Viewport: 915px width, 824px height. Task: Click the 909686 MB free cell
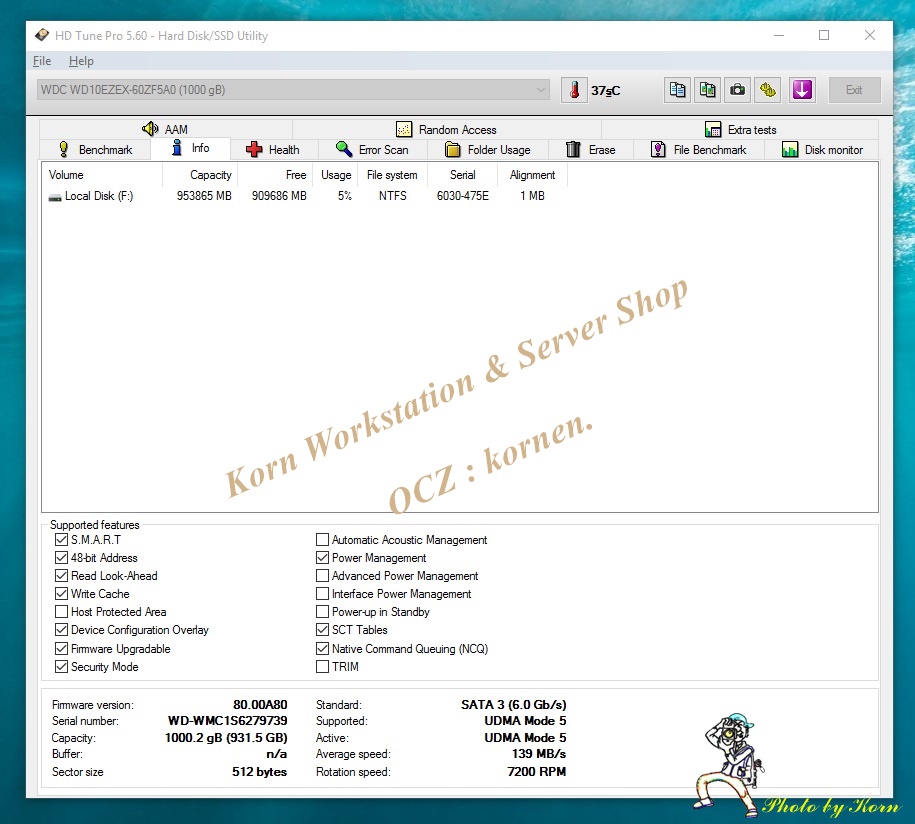pos(279,196)
